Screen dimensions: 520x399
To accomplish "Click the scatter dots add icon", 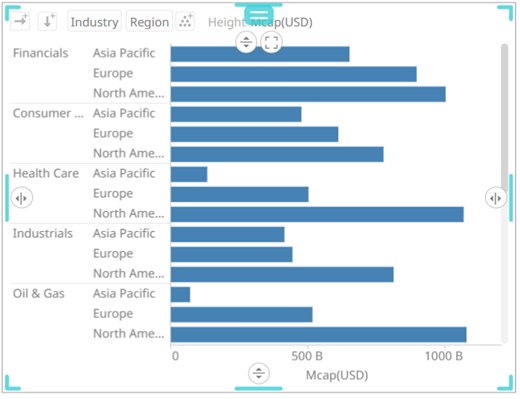I will tap(185, 21).
